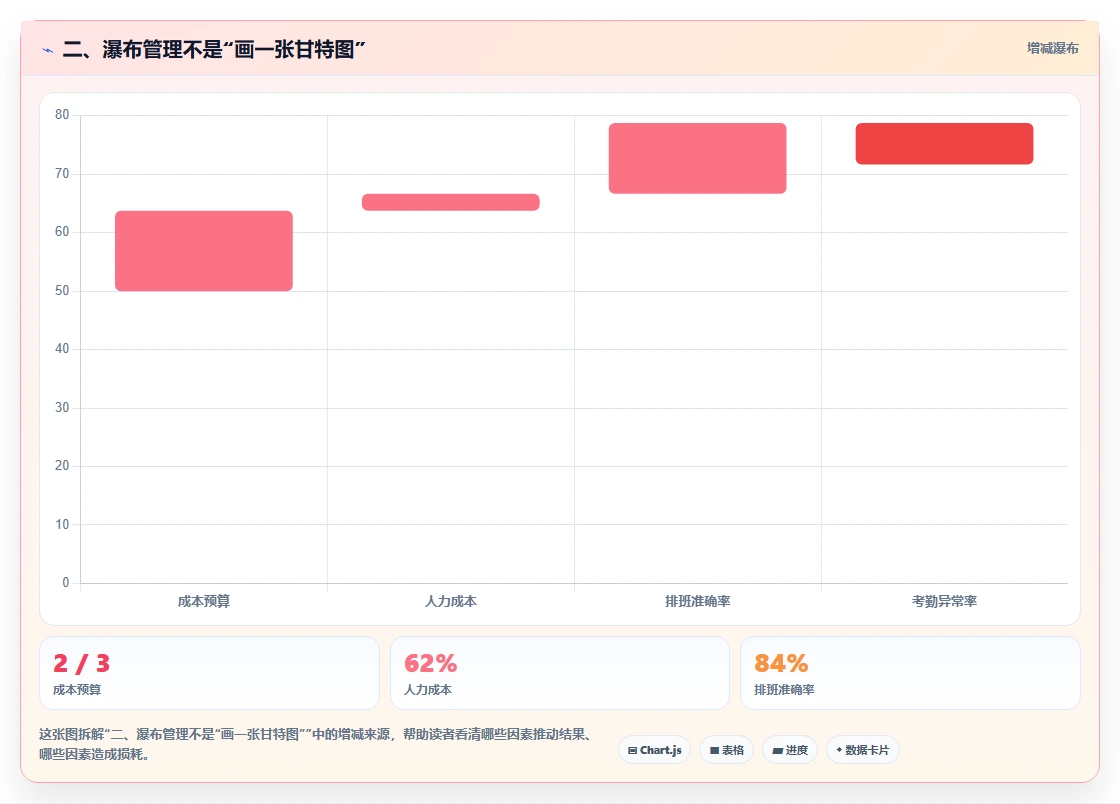Image resolution: width=1120 pixels, height=804 pixels.
Task: Click the y-axis value 50
Action: 62,291
